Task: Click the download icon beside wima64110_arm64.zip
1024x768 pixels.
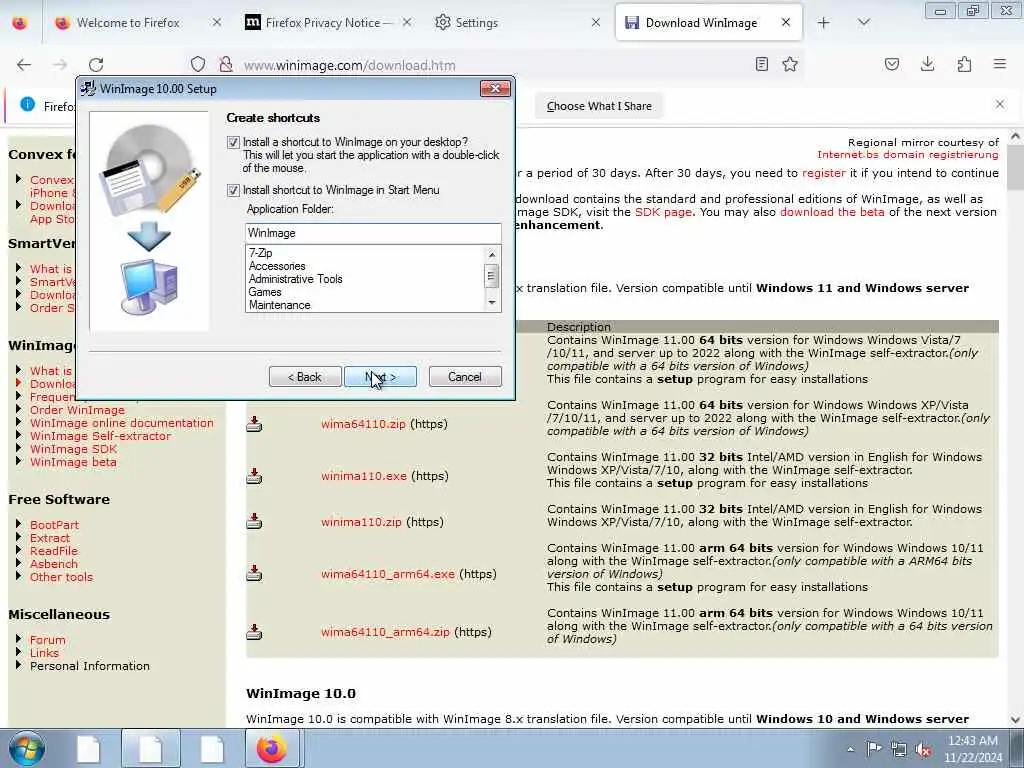Action: point(254,632)
